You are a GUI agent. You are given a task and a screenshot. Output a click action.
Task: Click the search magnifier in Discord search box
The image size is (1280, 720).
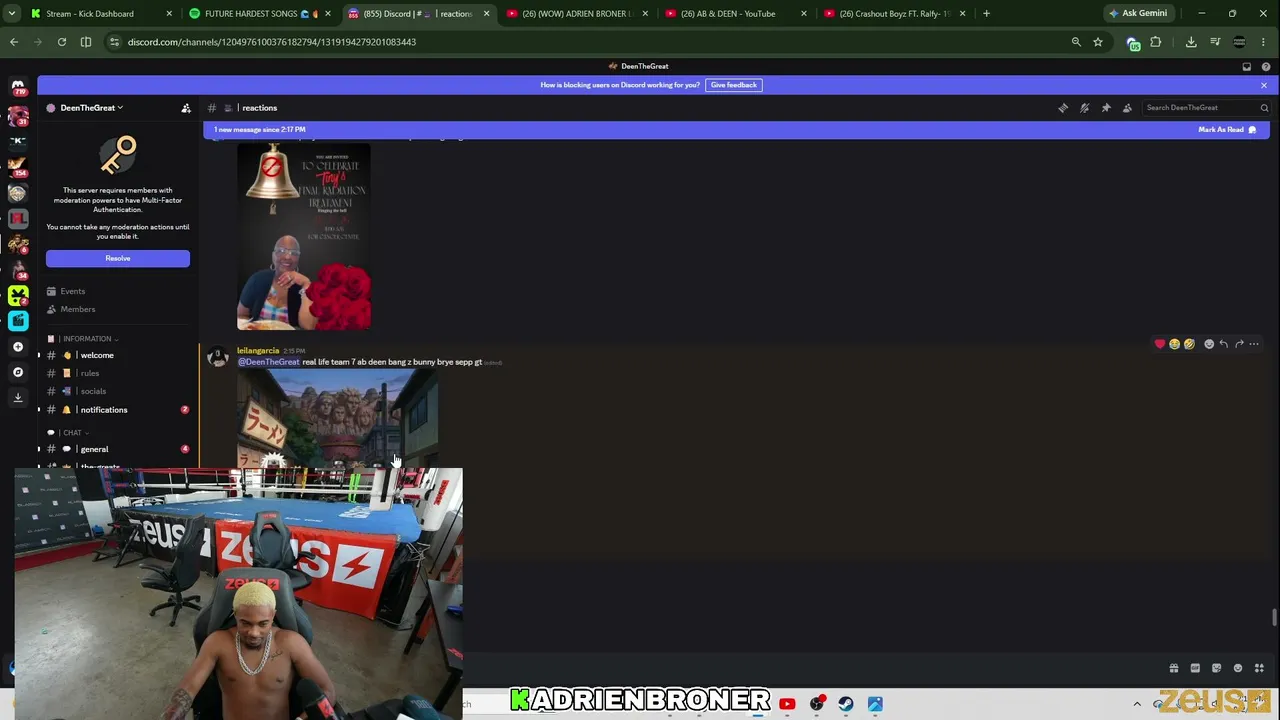point(1264,108)
